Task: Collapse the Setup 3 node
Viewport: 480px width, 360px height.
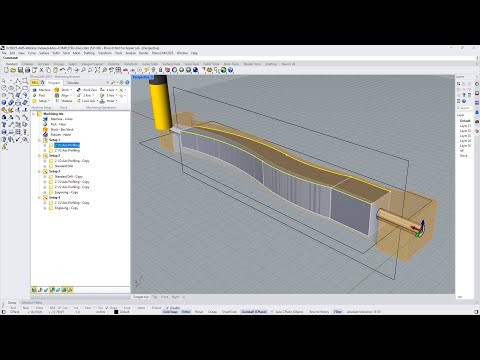Action: [39, 171]
